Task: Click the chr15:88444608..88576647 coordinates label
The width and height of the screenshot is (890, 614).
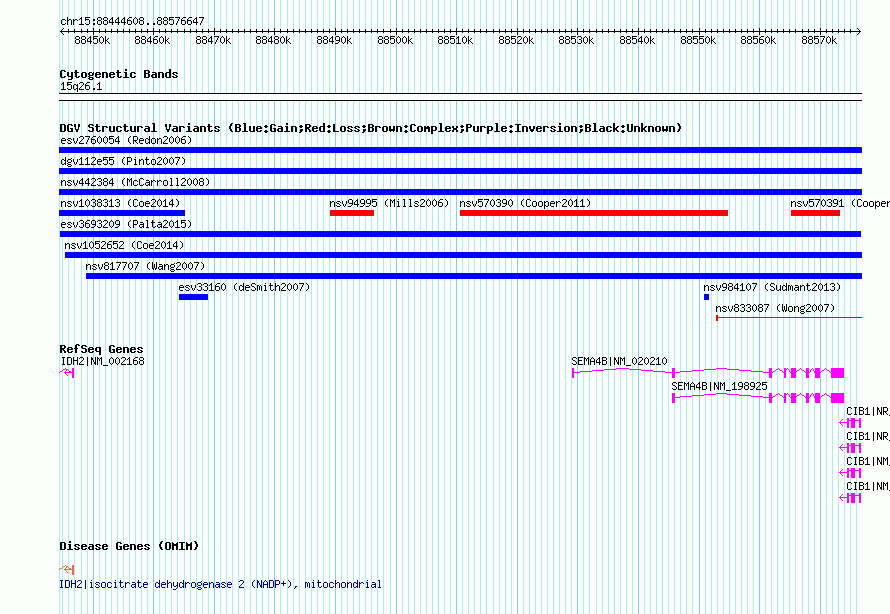Action: (132, 21)
